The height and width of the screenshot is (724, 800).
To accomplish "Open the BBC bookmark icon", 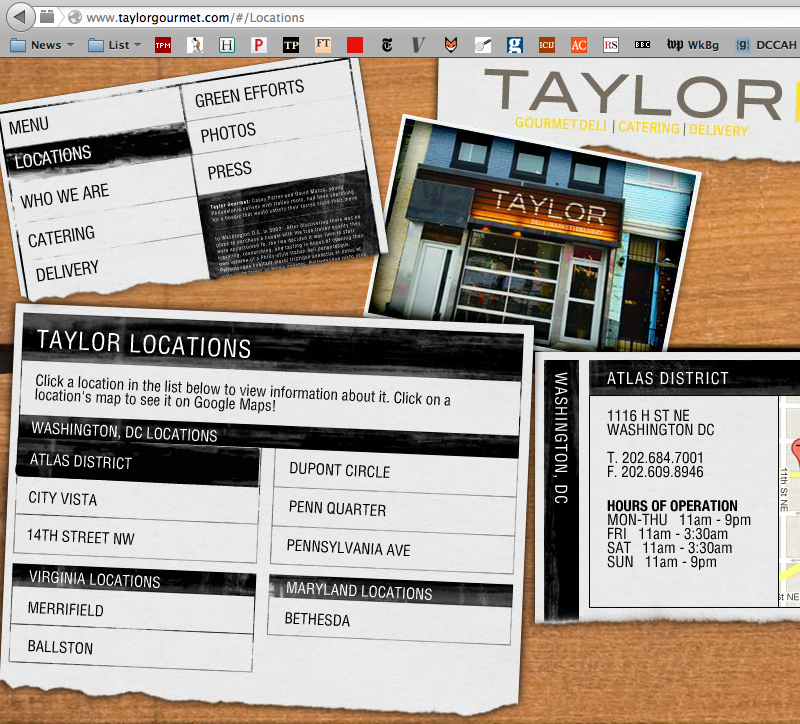I will click(x=643, y=45).
